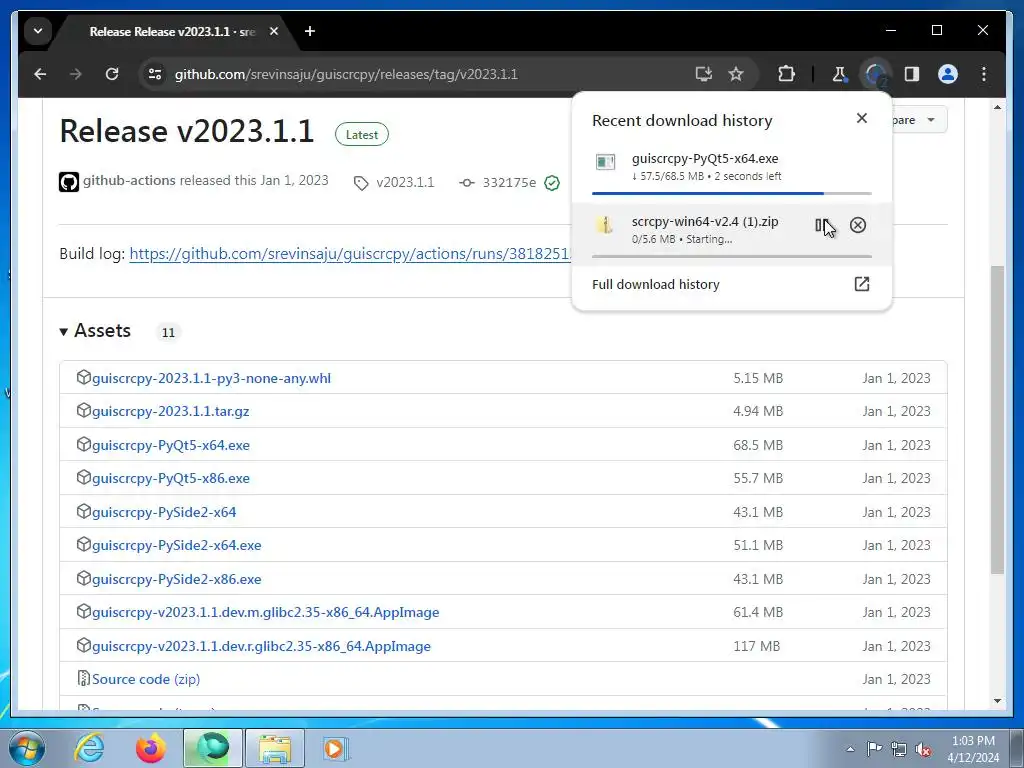The width and height of the screenshot is (1024, 768).
Task: Open the Windows Start menu
Action: 26,748
